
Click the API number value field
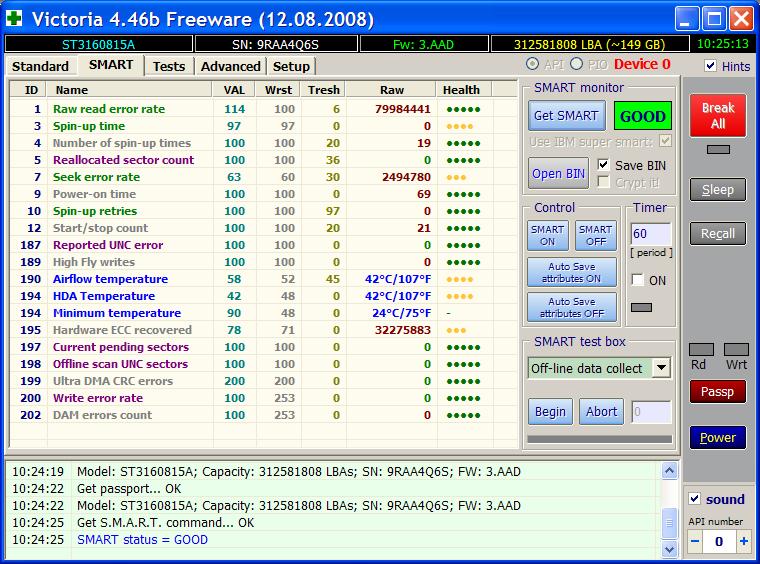coord(719,541)
